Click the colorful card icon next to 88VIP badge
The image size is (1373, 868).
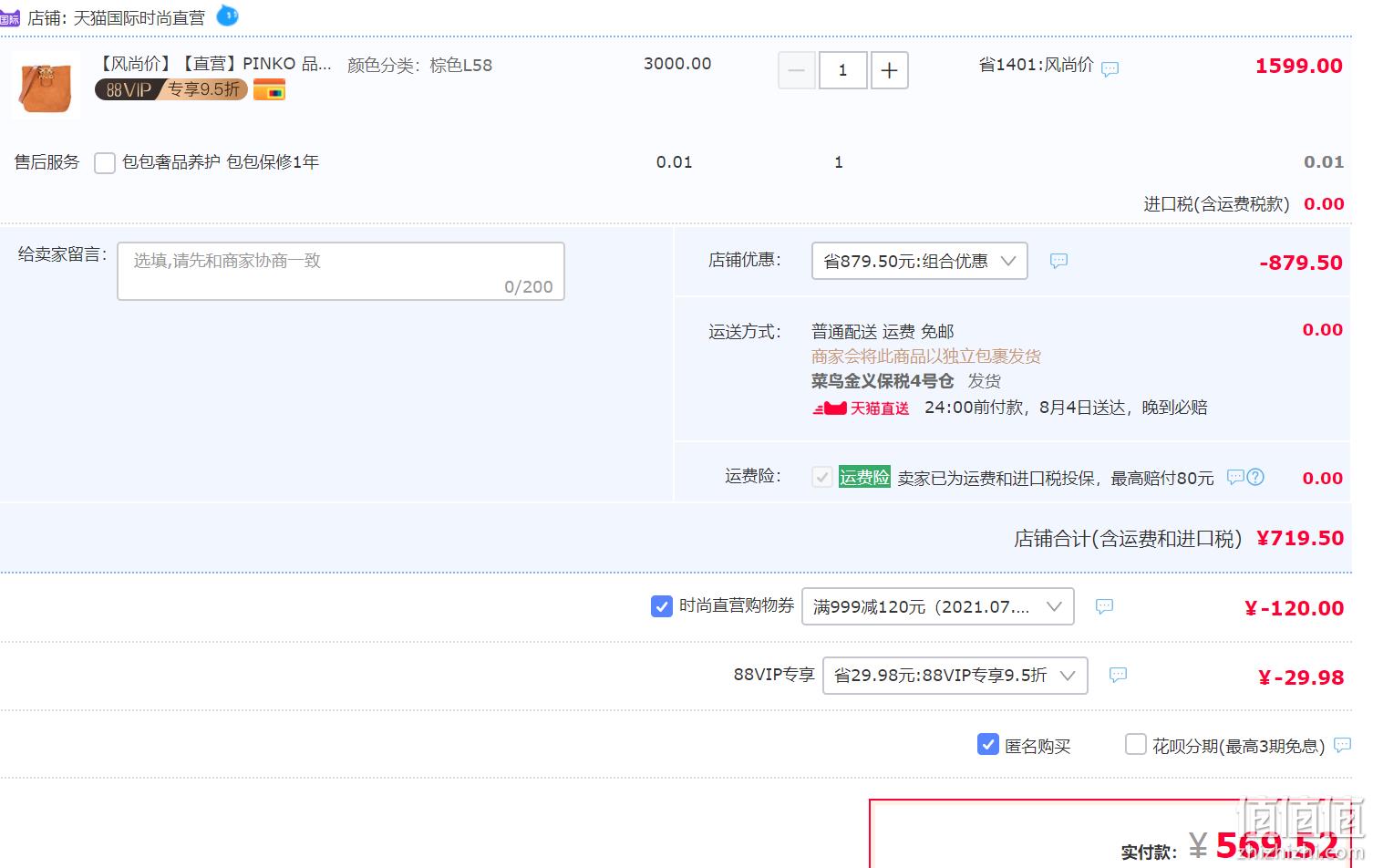point(269,89)
